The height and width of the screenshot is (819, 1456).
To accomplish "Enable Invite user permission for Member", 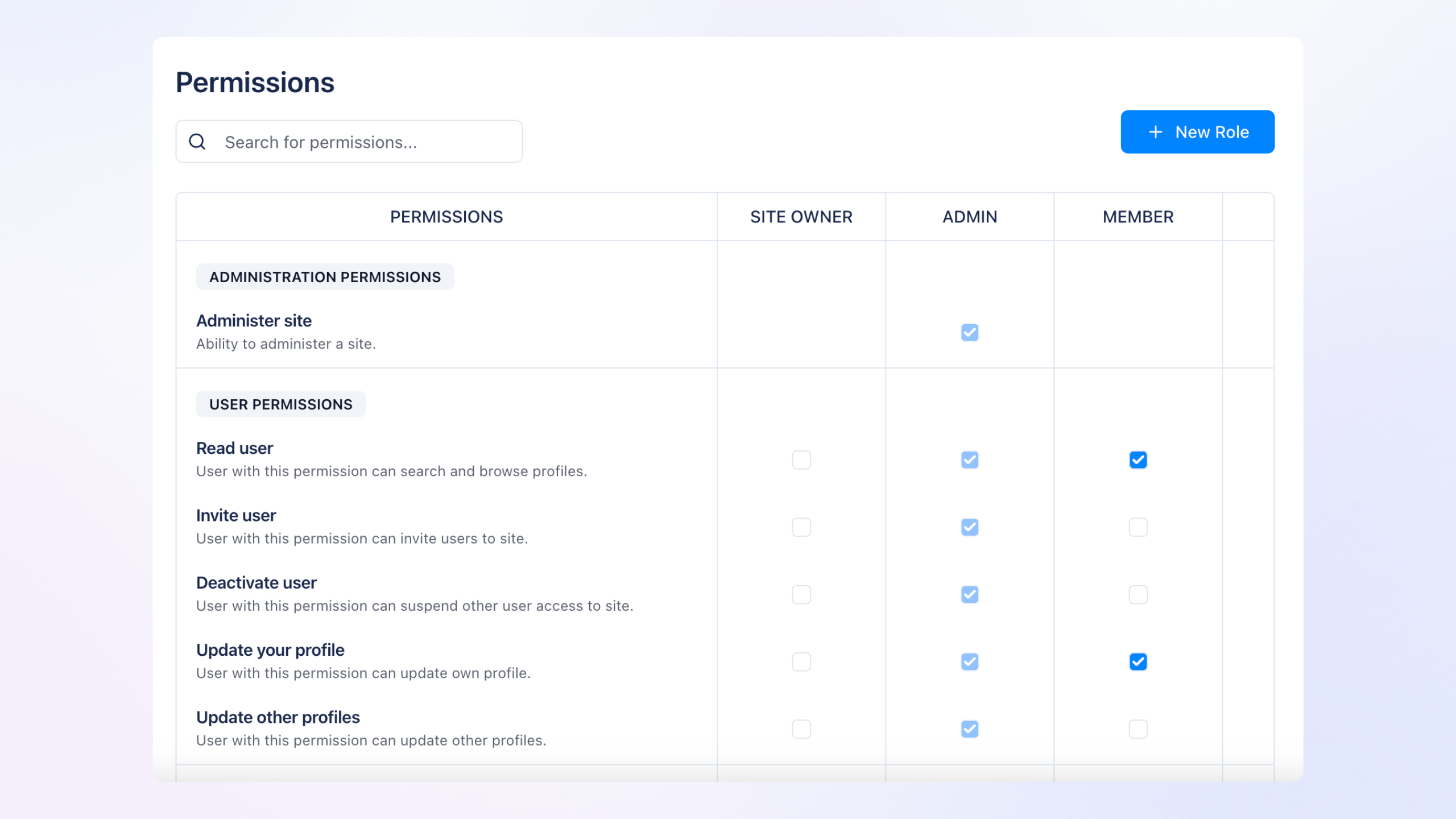I will pos(1137,527).
